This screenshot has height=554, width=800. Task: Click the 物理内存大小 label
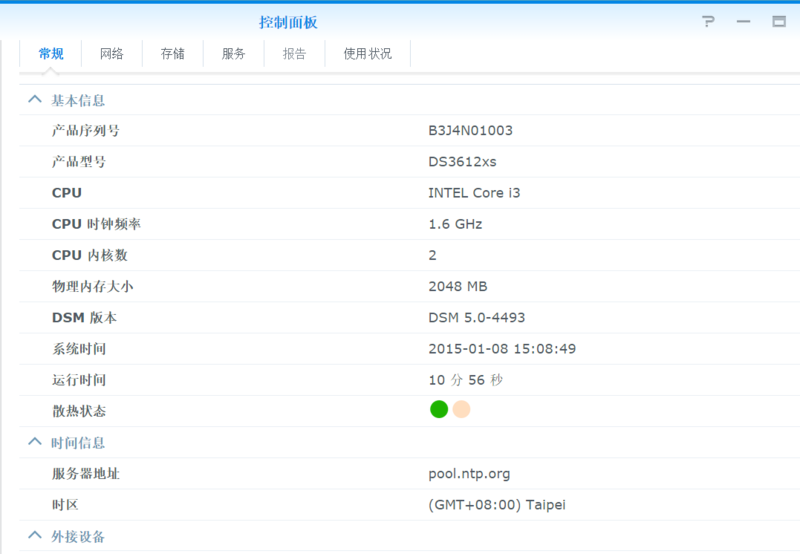tap(92, 286)
